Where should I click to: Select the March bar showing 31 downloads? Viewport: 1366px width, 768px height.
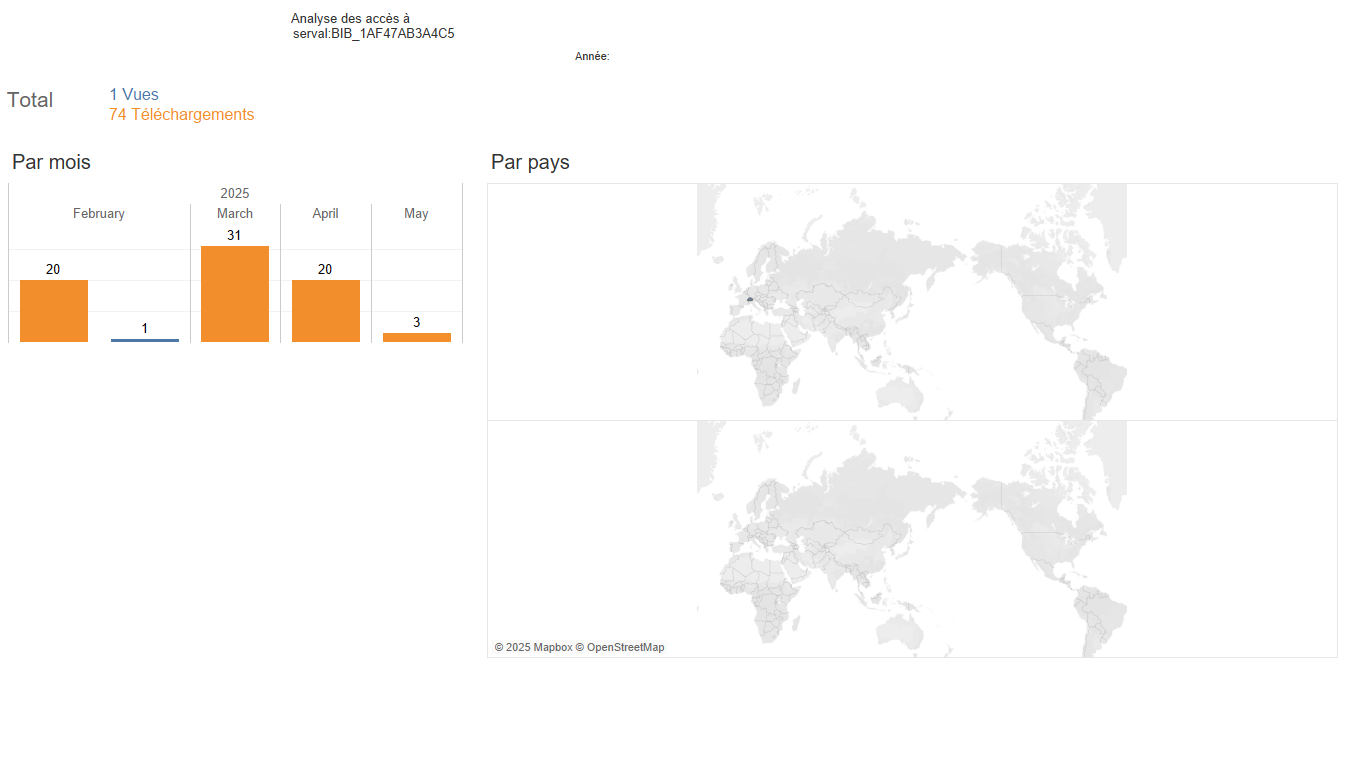click(235, 294)
